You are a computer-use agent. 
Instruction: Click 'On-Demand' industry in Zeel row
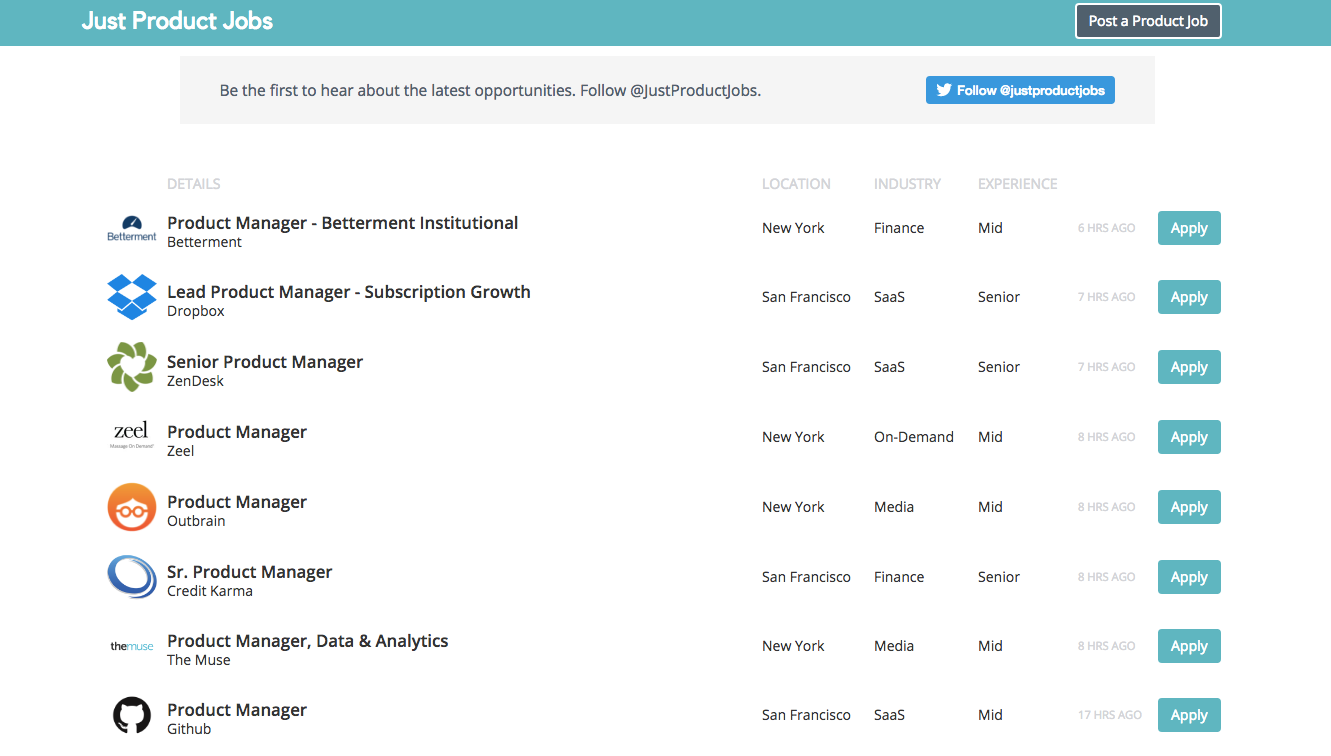(x=914, y=437)
